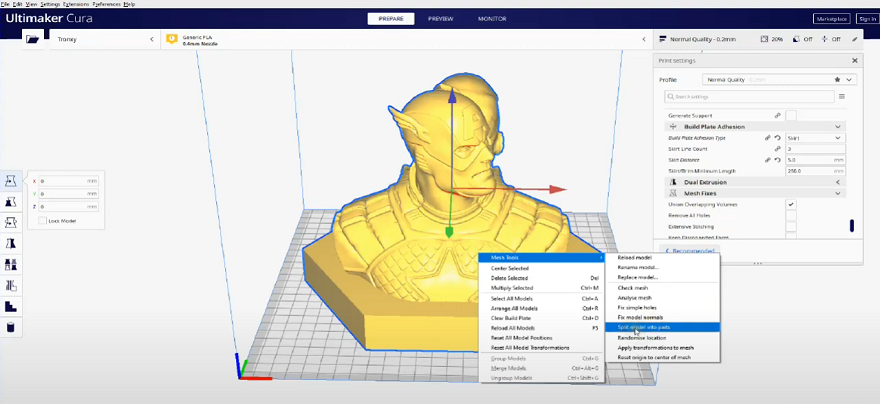Open the Settings menu
Screen dimensions: 880x404
(x=51, y=4)
